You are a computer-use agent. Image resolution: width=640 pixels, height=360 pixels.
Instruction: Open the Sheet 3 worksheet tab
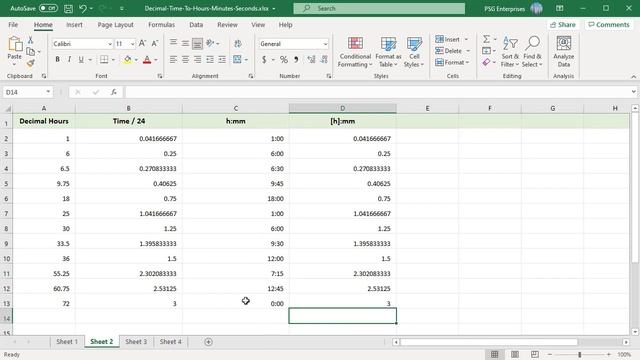pos(136,342)
